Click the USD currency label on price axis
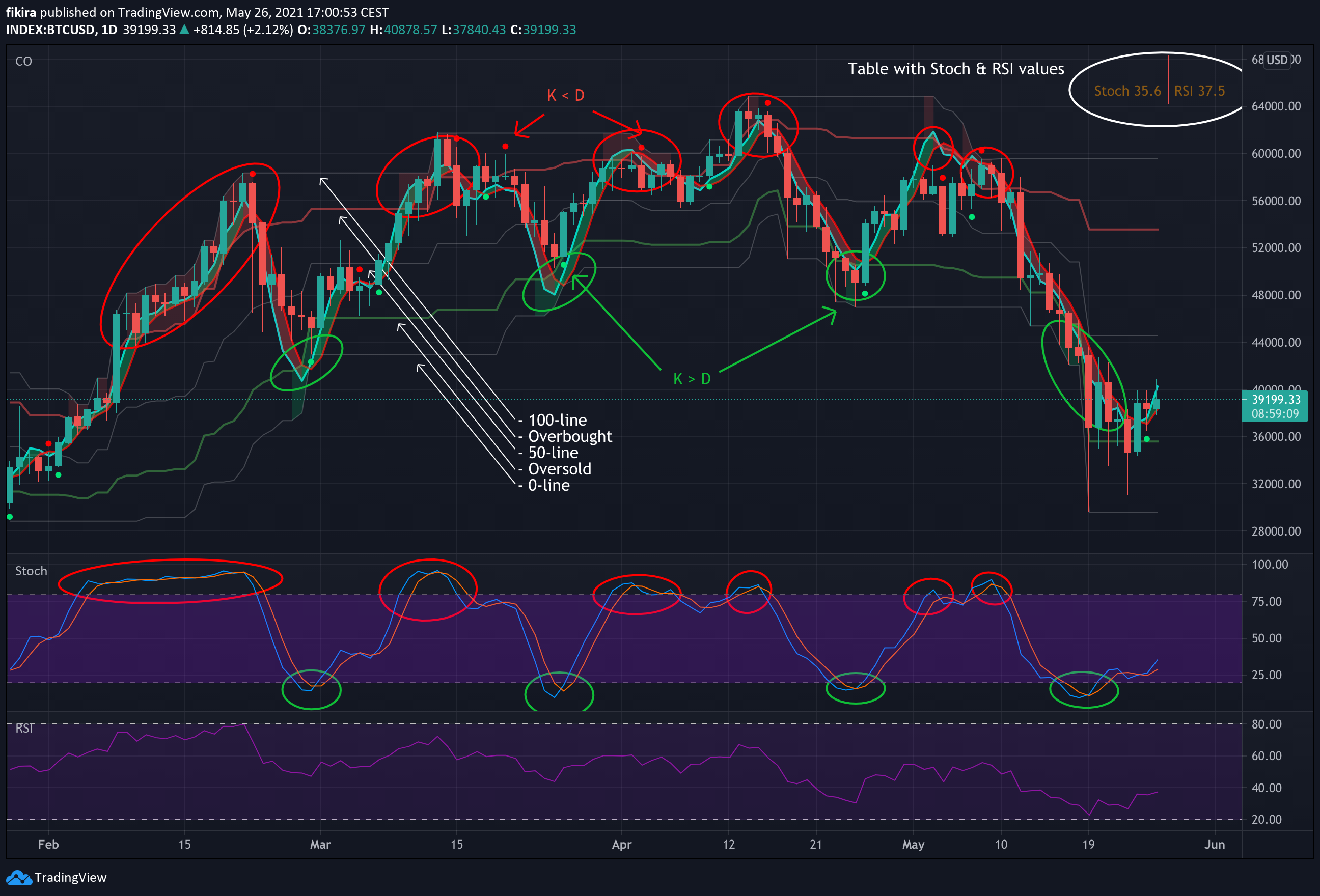1320x896 pixels. coord(1277,60)
